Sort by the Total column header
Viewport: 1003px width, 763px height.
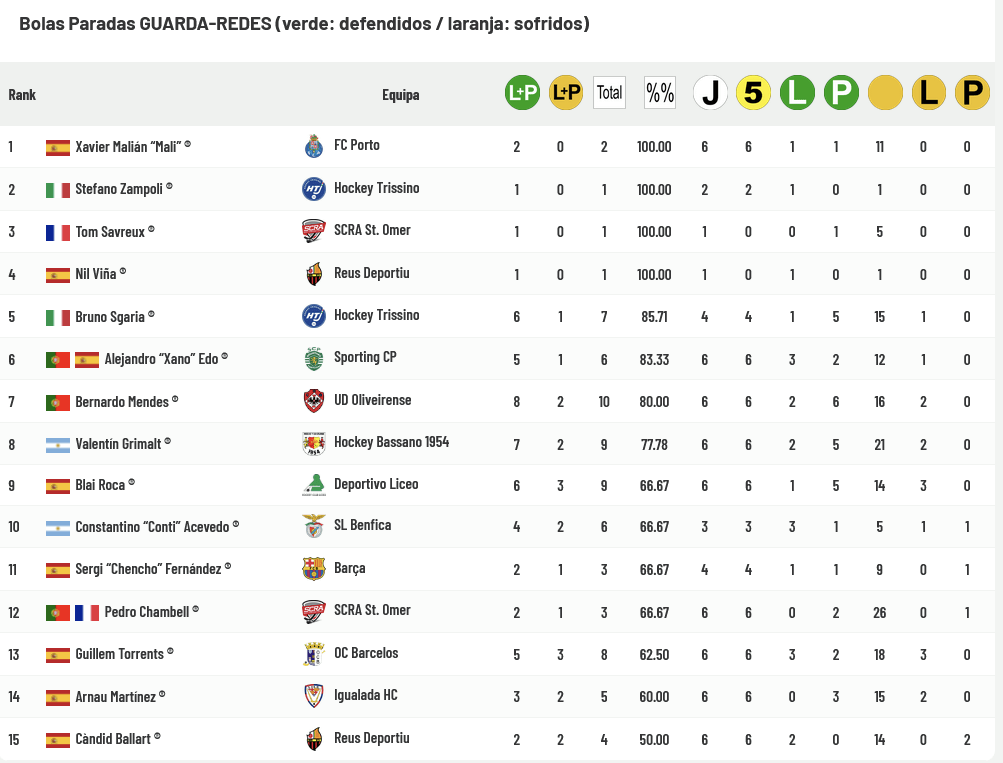(x=609, y=93)
